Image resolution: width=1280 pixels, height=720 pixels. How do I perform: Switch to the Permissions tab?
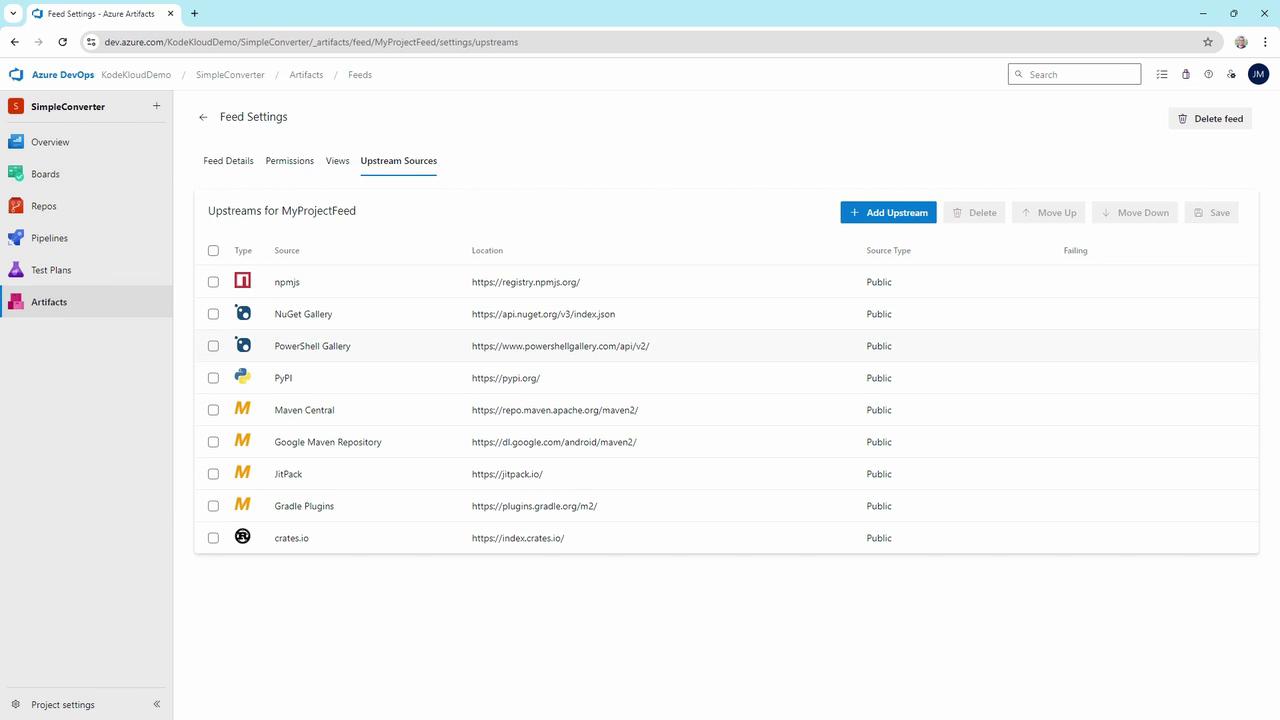tap(290, 161)
